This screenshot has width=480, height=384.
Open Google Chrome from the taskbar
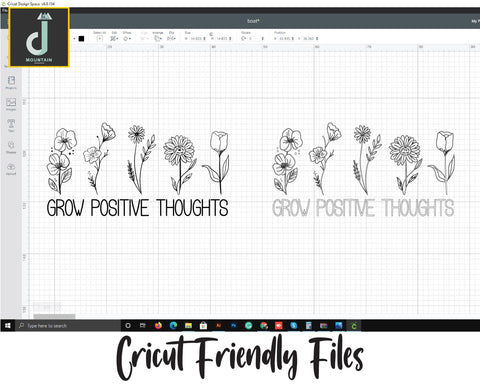[264, 325]
